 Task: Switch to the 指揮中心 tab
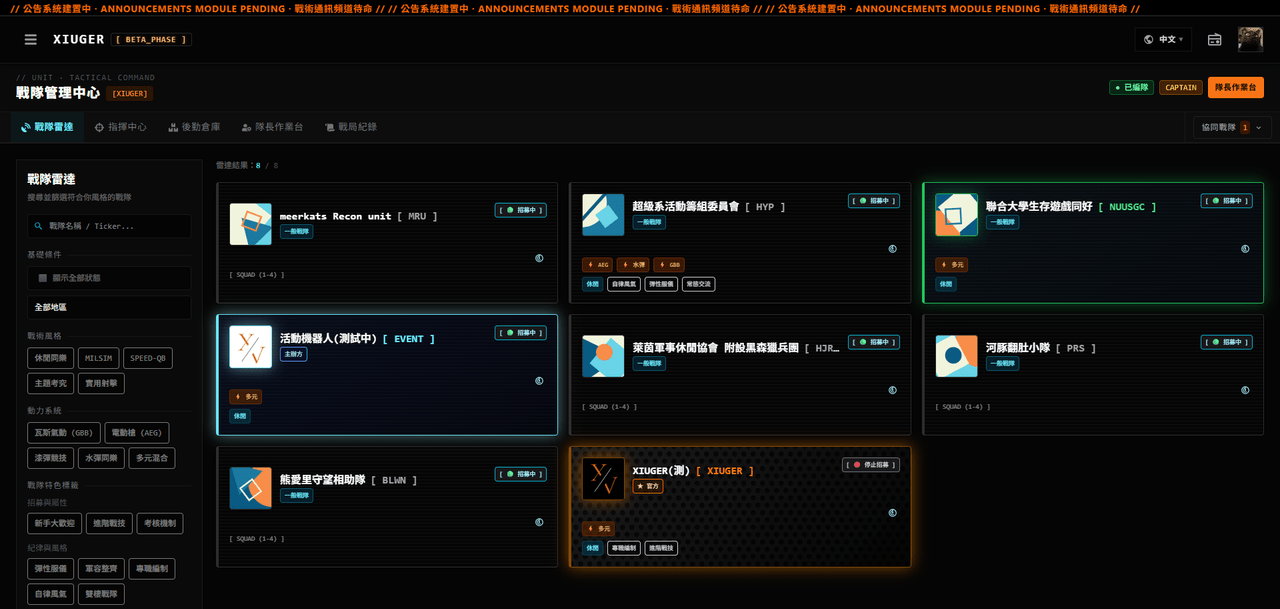click(121, 127)
